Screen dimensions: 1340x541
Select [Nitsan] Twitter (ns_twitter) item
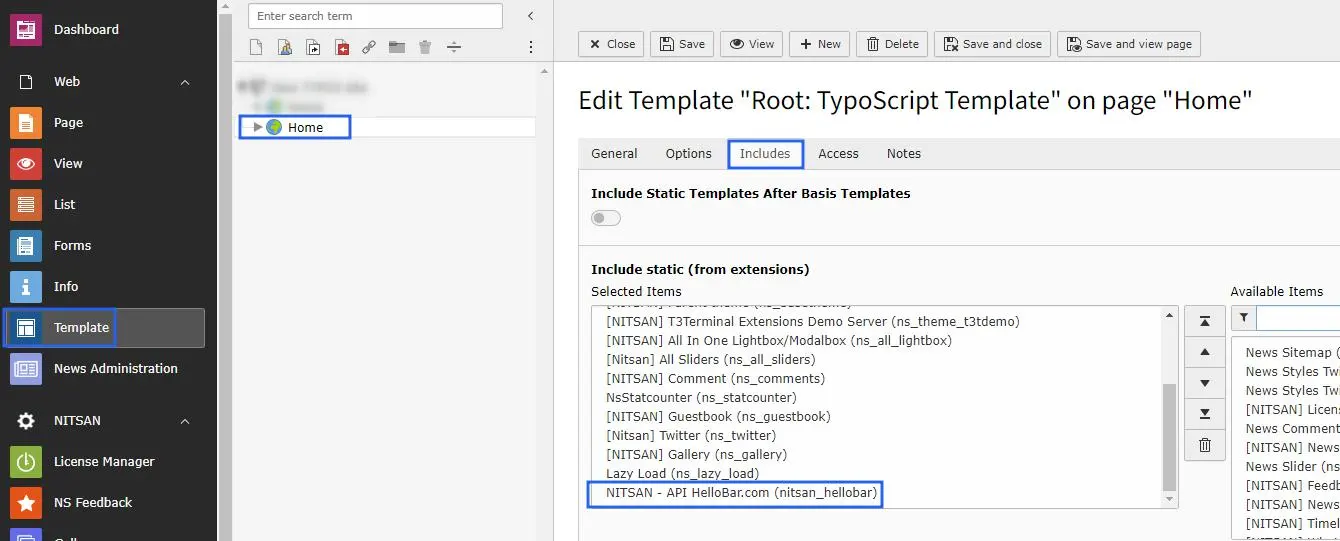pyautogui.click(x=691, y=436)
